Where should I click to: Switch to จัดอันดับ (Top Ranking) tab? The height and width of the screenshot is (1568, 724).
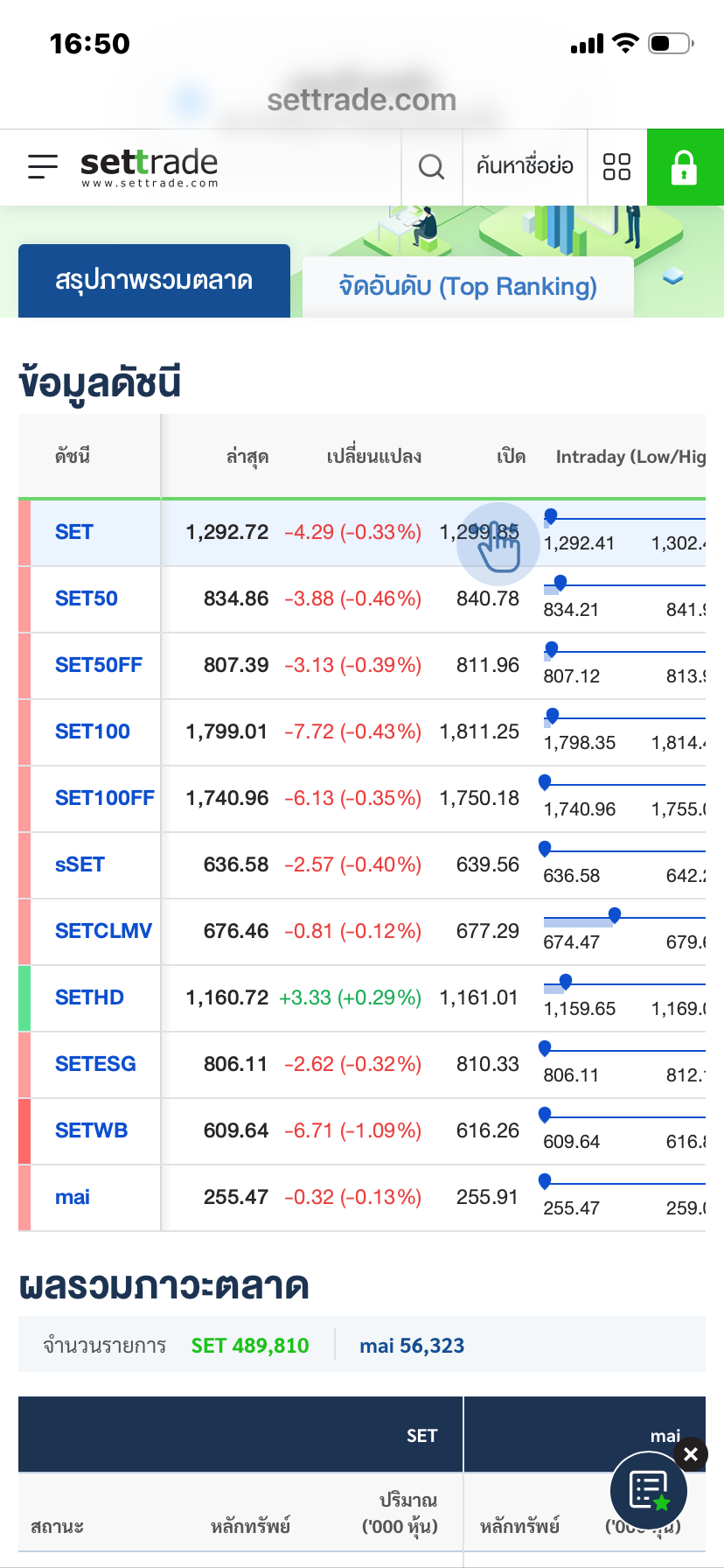click(x=468, y=287)
